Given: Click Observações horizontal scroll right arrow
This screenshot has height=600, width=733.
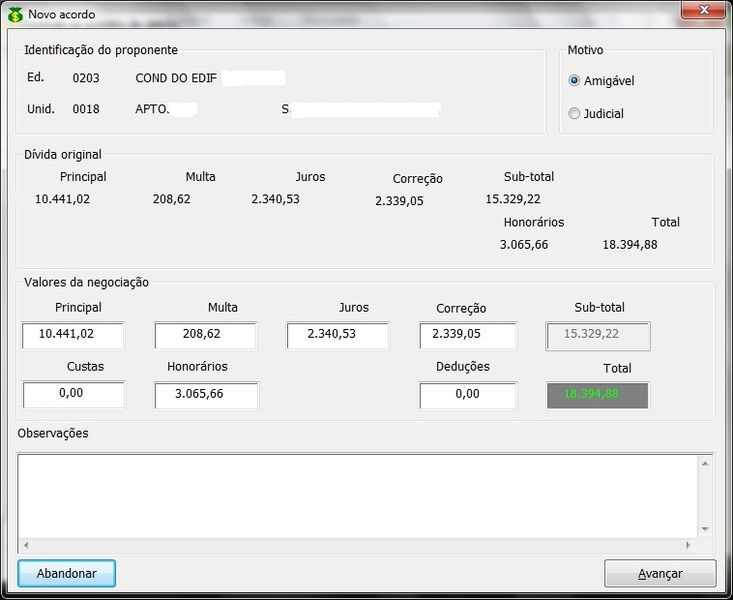Looking at the screenshot, I should (688, 545).
